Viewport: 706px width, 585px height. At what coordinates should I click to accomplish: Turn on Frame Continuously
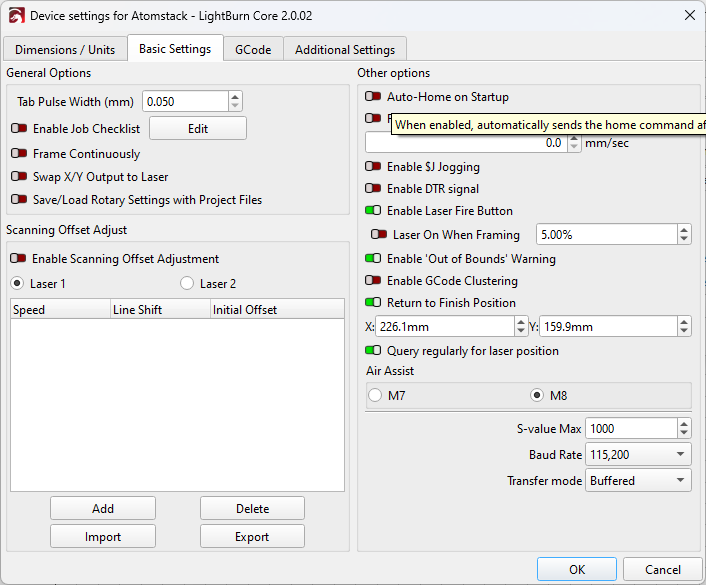(x=19, y=154)
